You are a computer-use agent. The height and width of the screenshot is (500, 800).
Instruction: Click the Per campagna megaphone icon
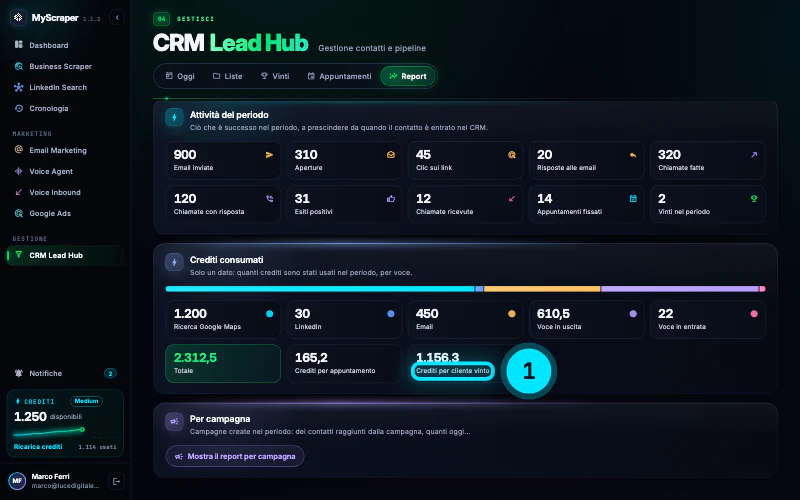174,421
